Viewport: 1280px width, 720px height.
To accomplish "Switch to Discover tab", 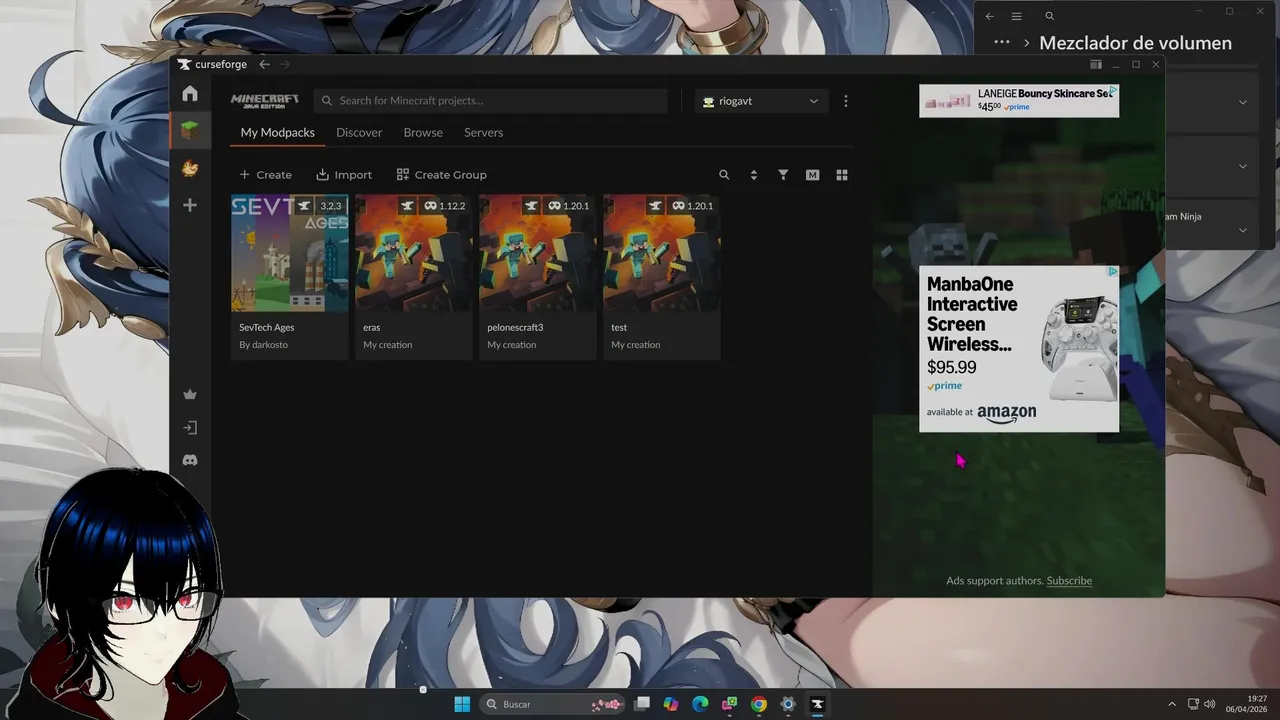I will [x=359, y=132].
